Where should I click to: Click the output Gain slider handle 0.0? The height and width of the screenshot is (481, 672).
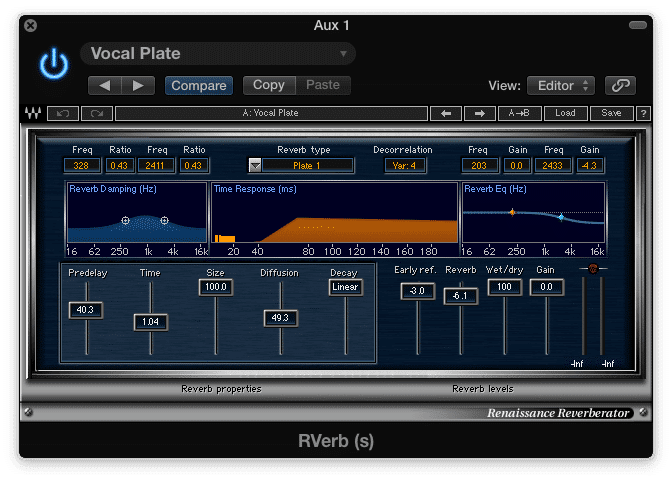tap(547, 287)
